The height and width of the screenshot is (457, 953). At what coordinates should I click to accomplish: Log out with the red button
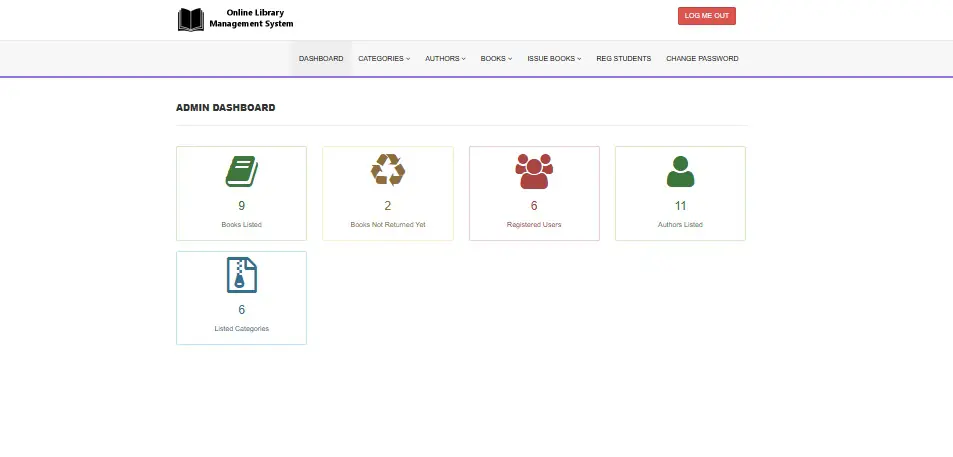tap(707, 16)
